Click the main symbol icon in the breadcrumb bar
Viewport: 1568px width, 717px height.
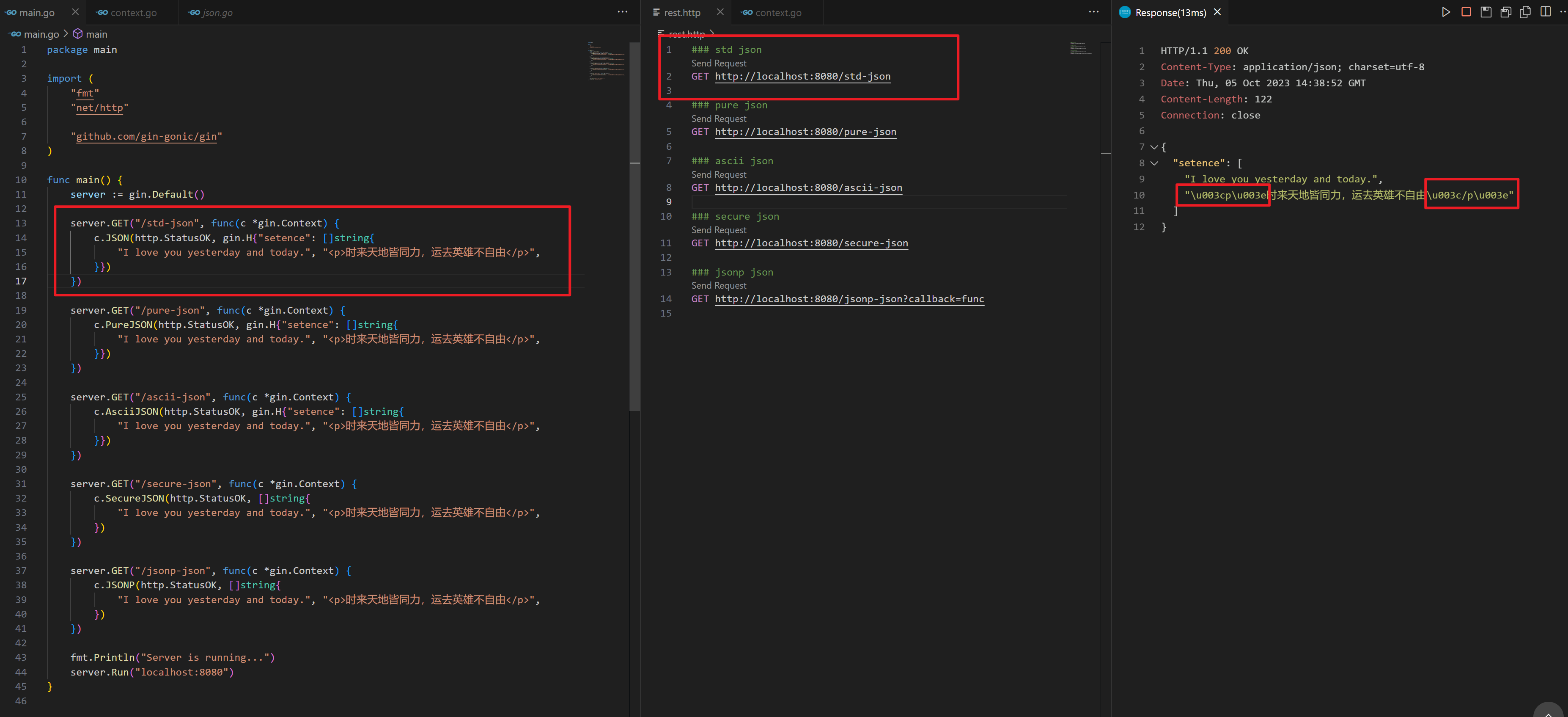click(79, 34)
